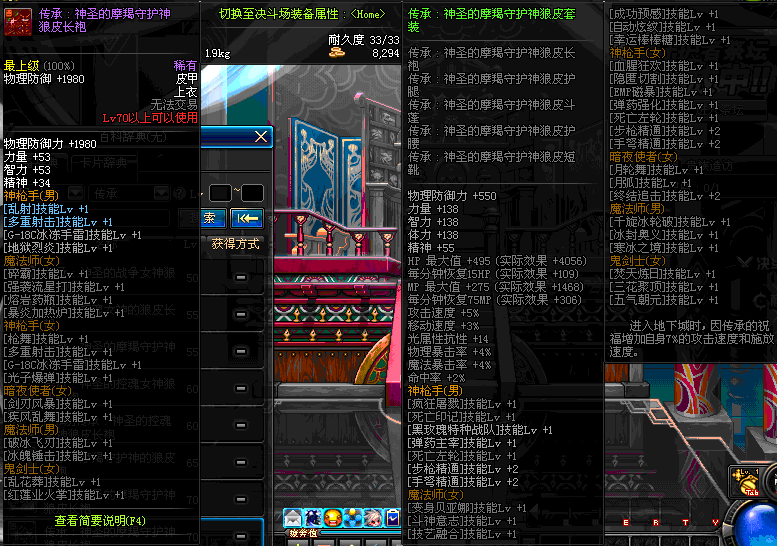
Task: Click the first level range input box
Action: point(219,192)
